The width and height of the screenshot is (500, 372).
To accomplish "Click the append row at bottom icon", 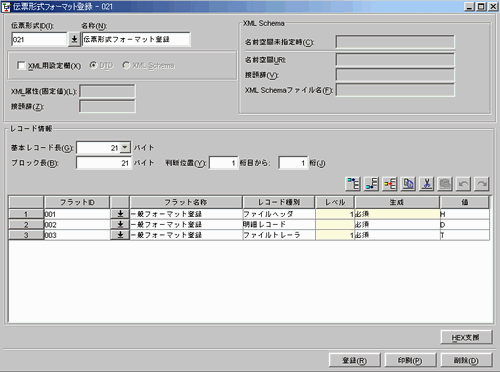I will [x=371, y=184].
